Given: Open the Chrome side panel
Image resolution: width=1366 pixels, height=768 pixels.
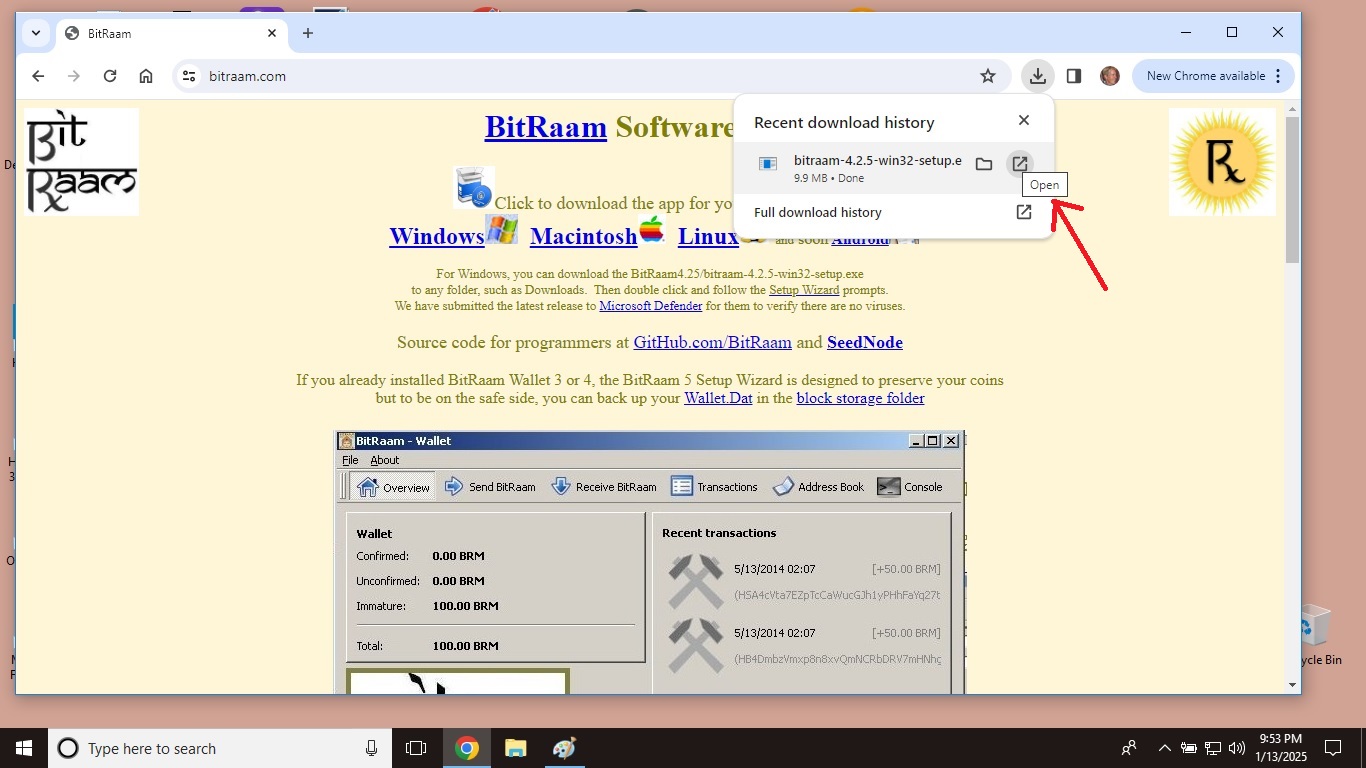Looking at the screenshot, I should click(x=1074, y=76).
